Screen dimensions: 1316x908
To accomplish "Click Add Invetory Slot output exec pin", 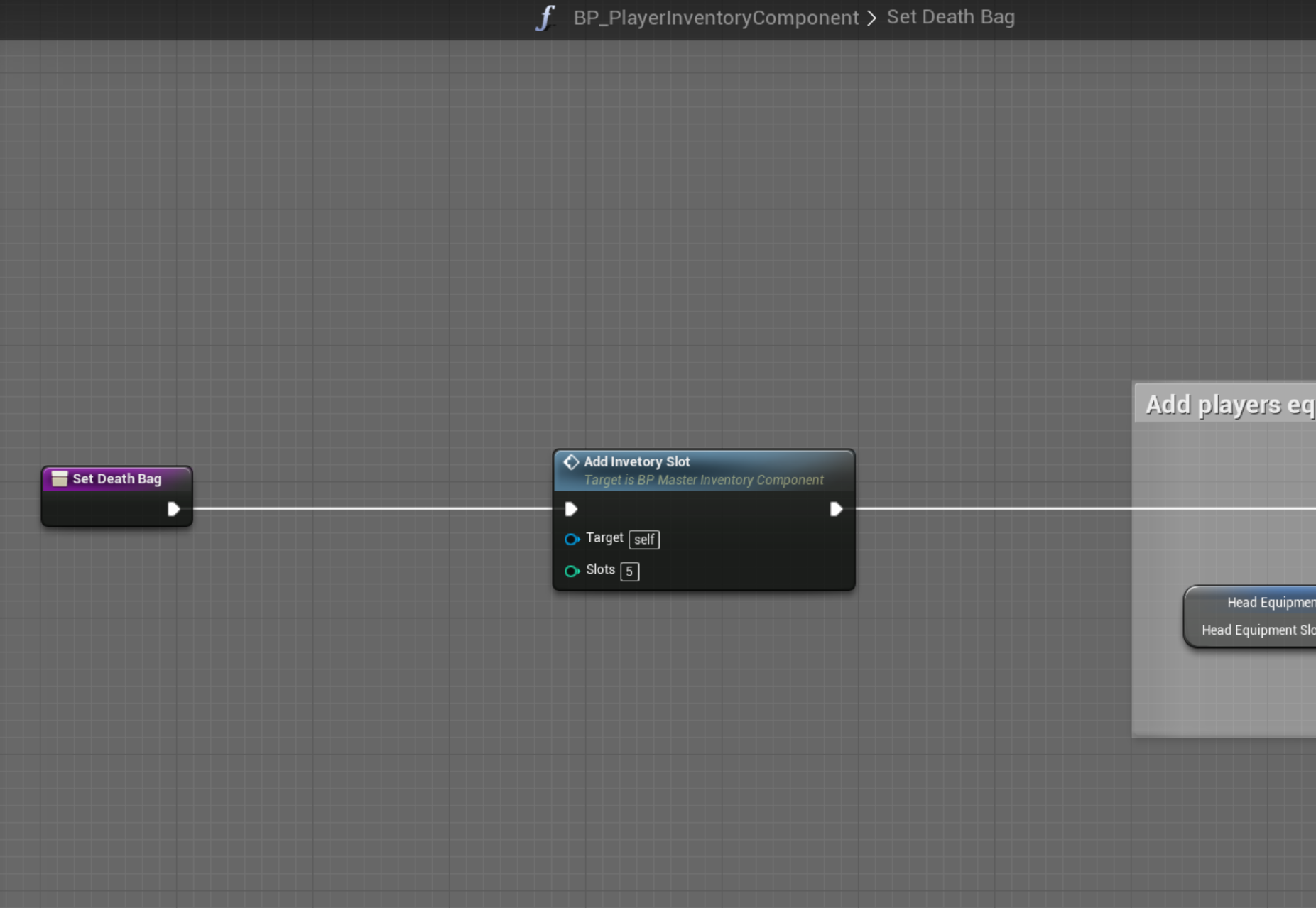I will coord(836,509).
